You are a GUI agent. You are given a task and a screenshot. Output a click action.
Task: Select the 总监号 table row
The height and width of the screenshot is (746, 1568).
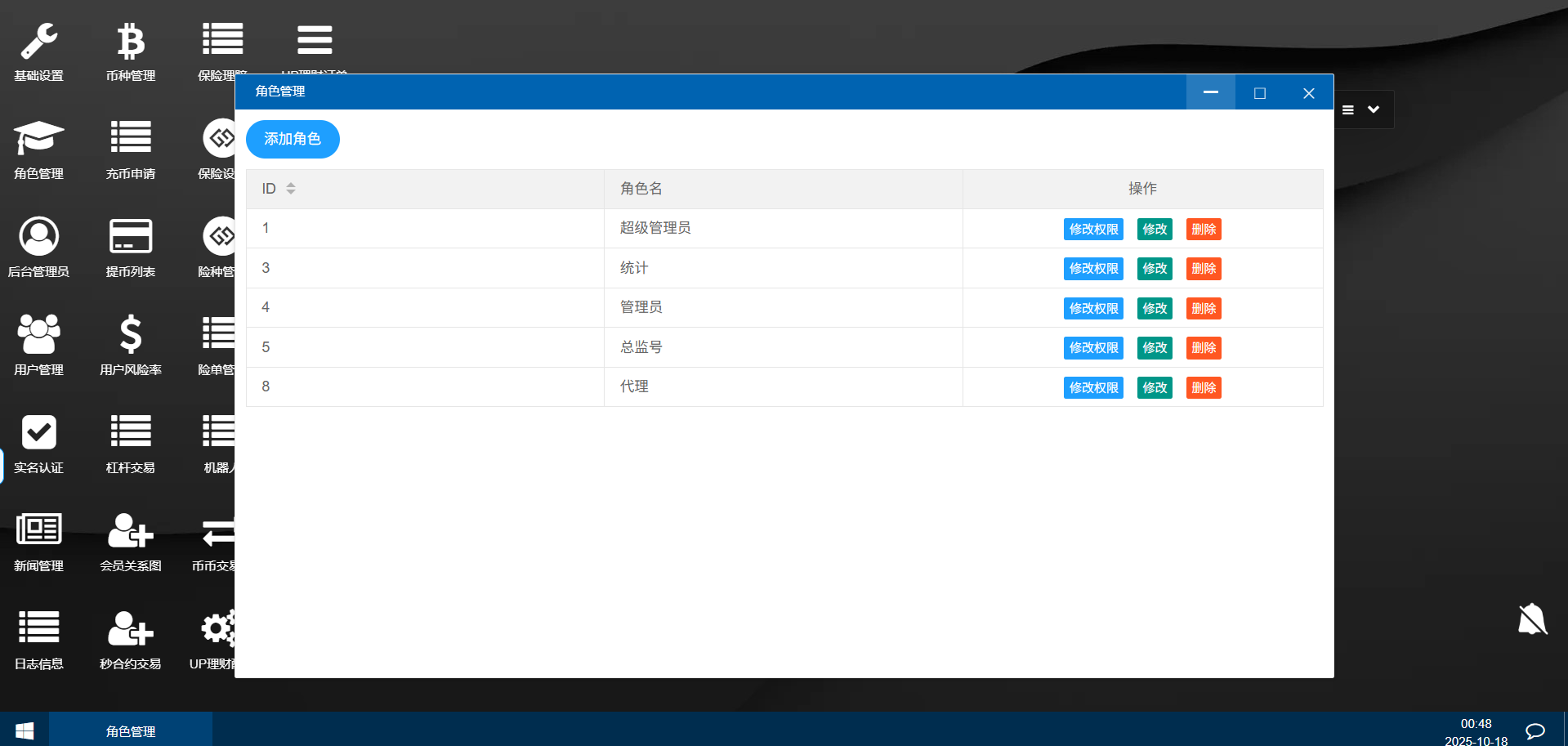641,347
